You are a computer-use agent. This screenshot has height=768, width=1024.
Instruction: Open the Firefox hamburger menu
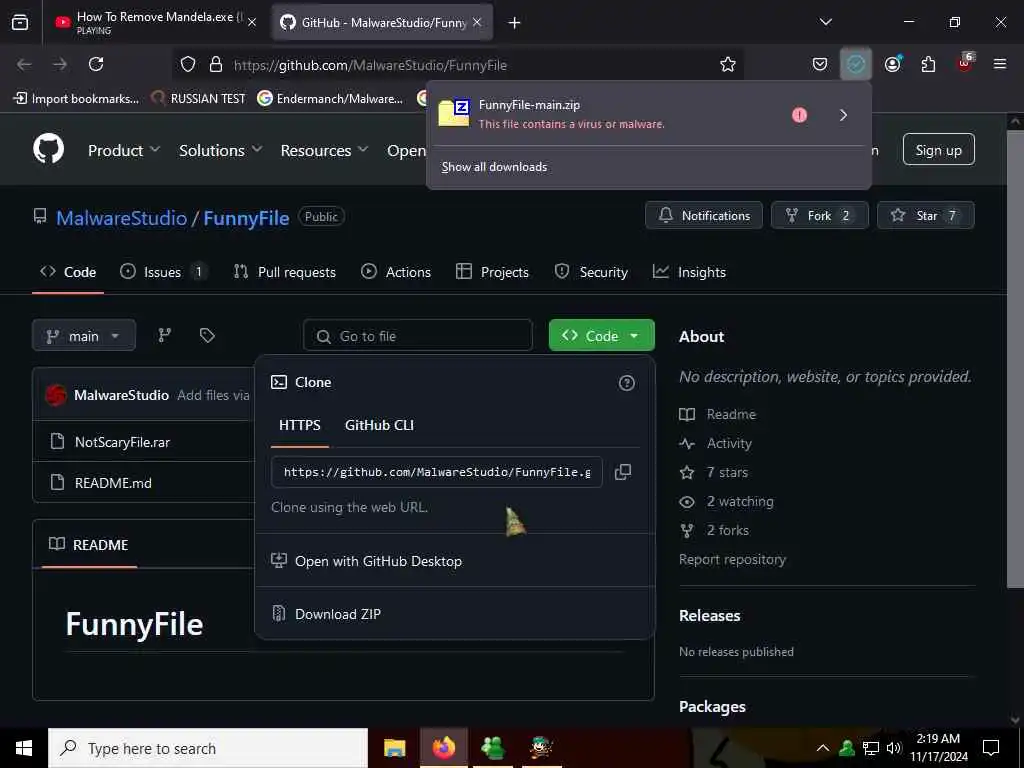coord(1000,64)
